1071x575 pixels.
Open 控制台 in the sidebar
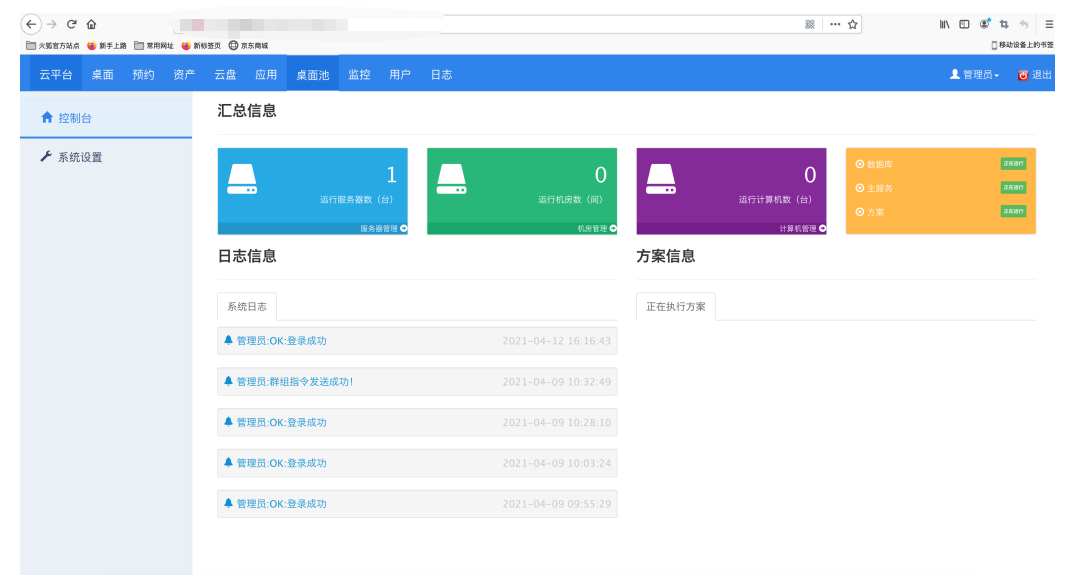tap(106, 117)
